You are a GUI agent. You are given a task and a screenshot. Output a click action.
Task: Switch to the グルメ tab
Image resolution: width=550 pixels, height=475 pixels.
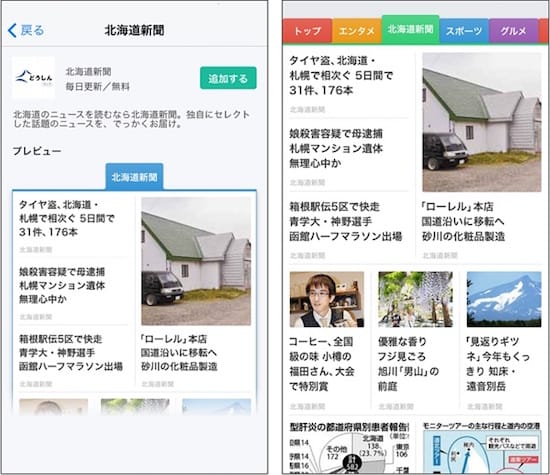tap(514, 31)
